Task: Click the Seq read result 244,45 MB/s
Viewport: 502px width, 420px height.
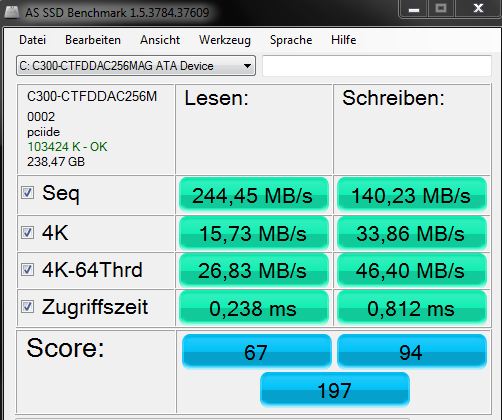Action: click(x=254, y=195)
